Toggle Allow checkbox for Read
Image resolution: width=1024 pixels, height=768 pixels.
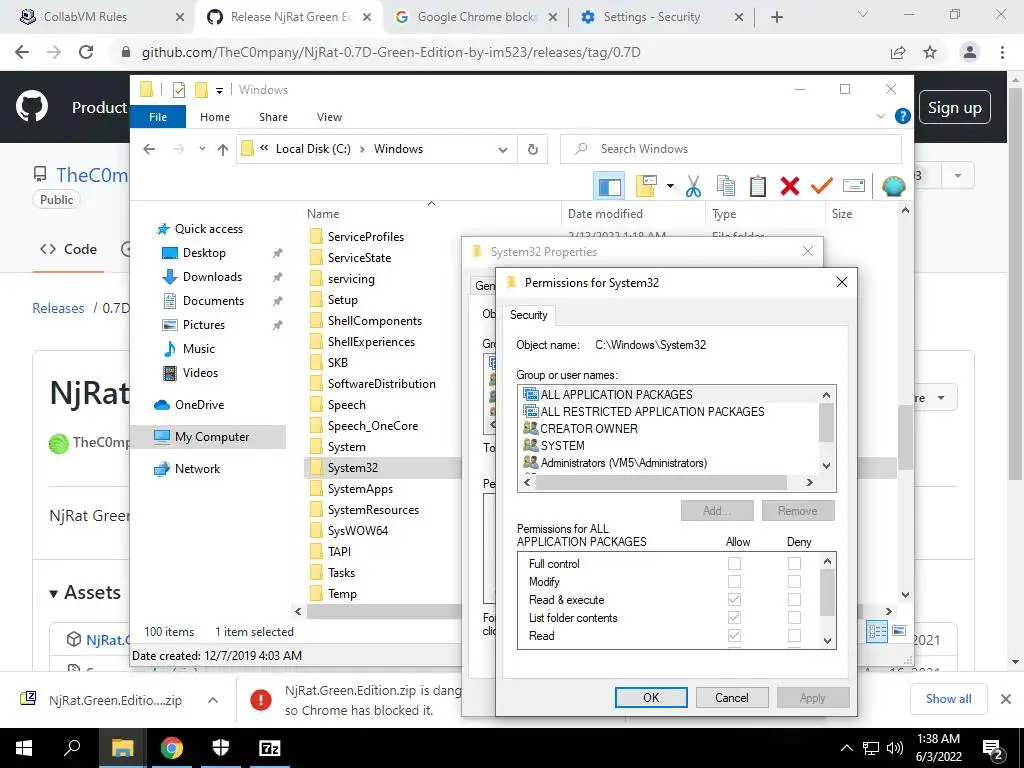pyautogui.click(x=735, y=635)
